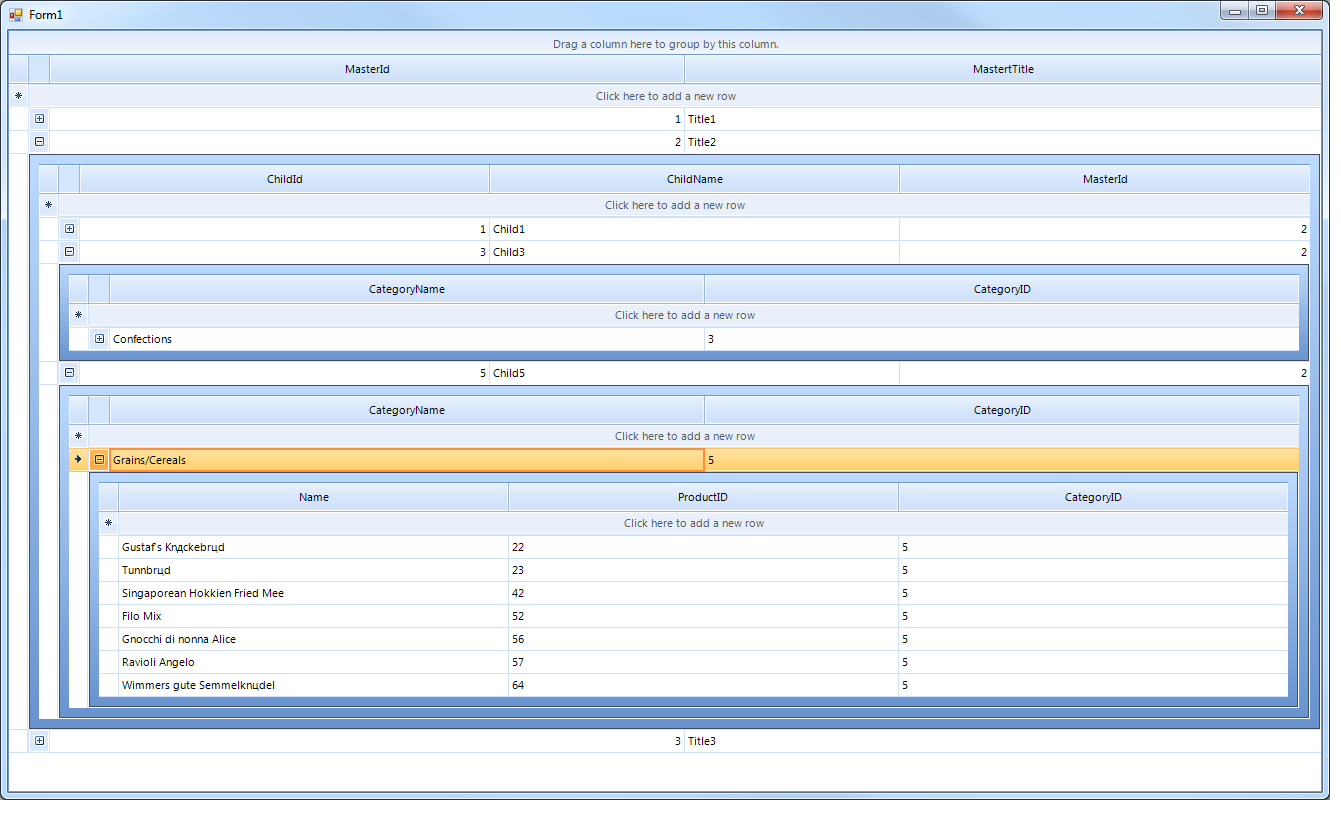Select the Wimmers gute Semmelknцdel cell
The height and width of the screenshot is (821, 1341).
(x=314, y=685)
